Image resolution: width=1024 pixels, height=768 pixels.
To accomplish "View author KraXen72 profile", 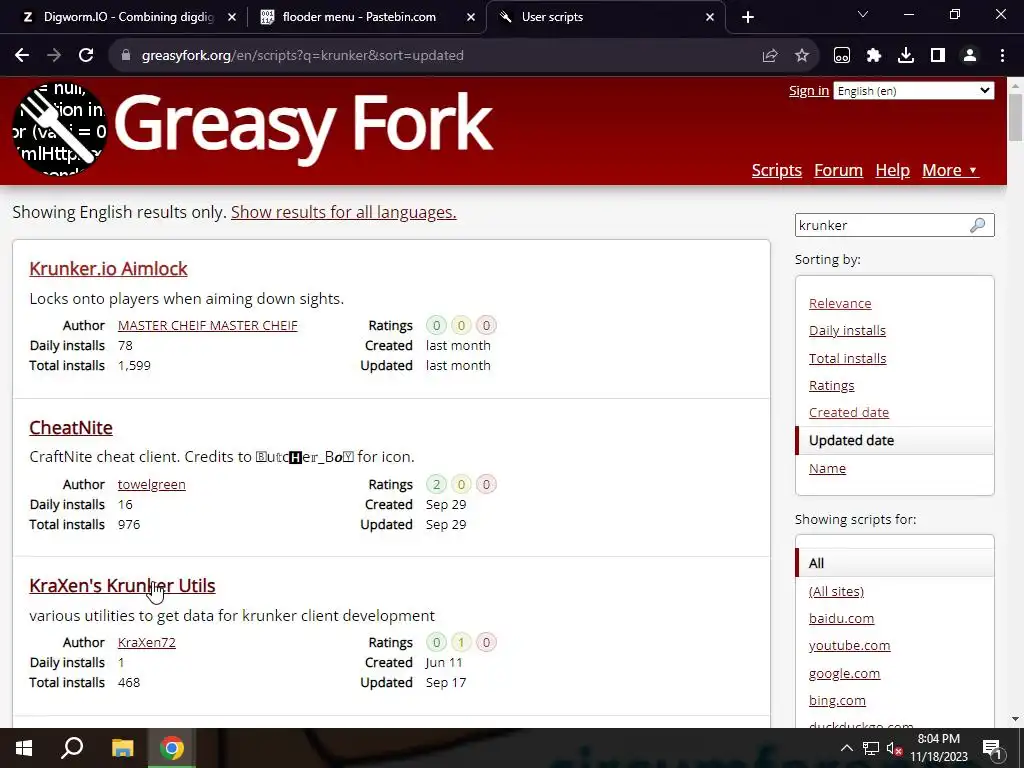I will point(147,643).
